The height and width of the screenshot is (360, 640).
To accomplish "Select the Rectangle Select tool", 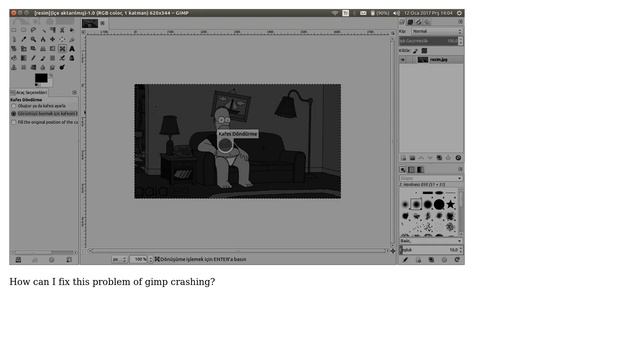I will (14, 30).
